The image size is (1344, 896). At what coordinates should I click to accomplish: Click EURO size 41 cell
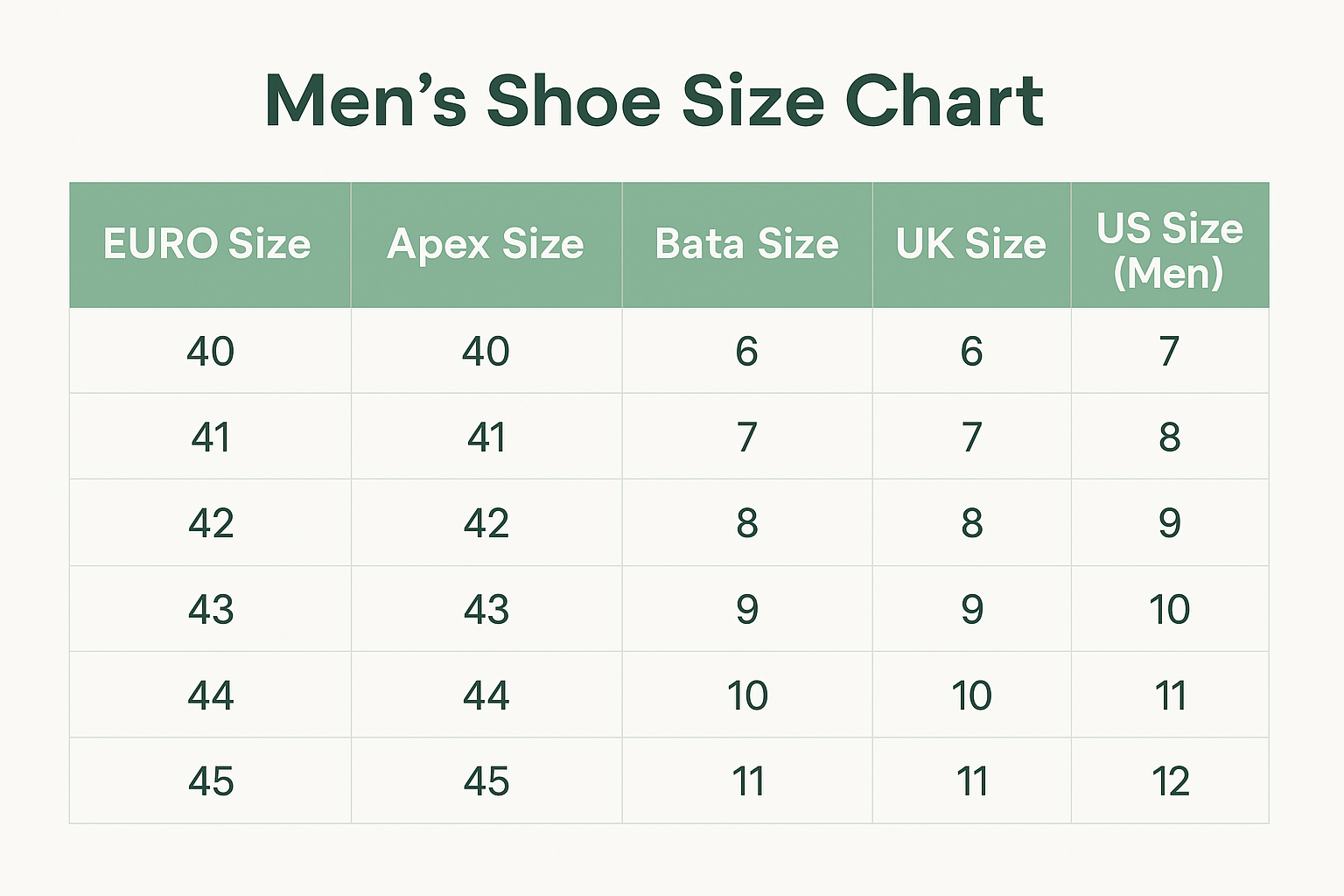[210, 437]
